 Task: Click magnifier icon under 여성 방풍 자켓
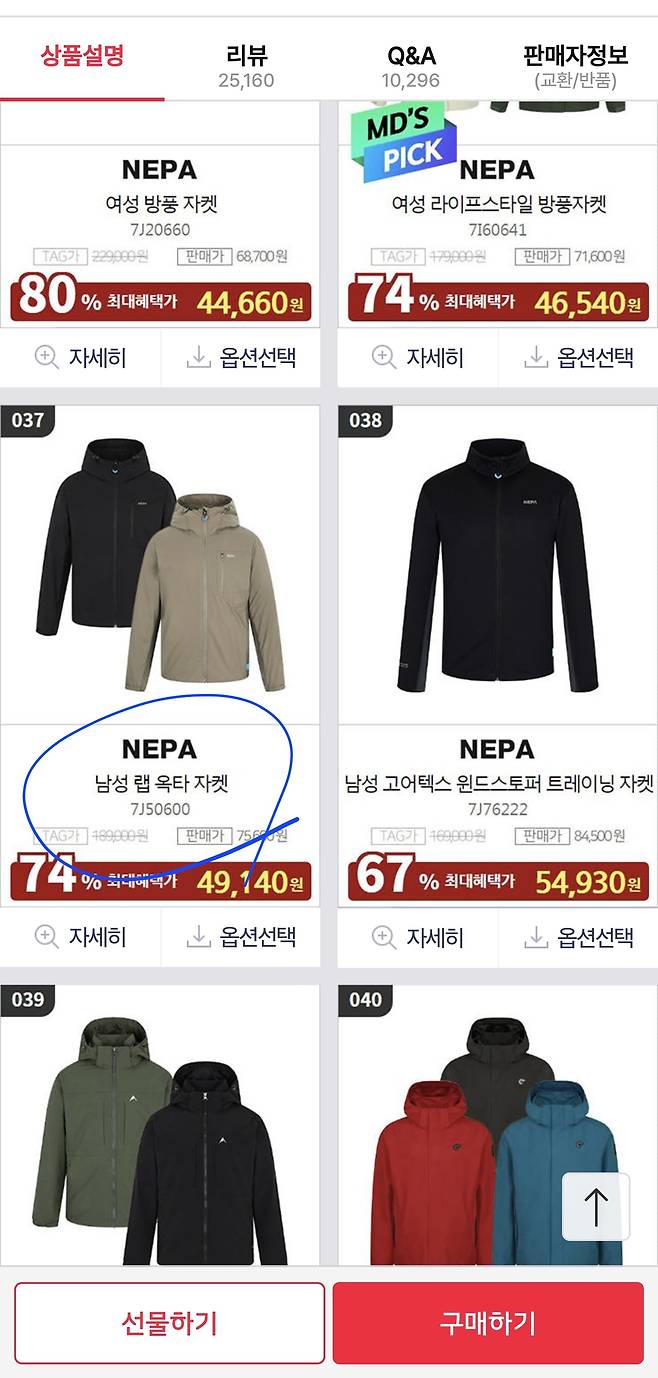click(x=46, y=357)
